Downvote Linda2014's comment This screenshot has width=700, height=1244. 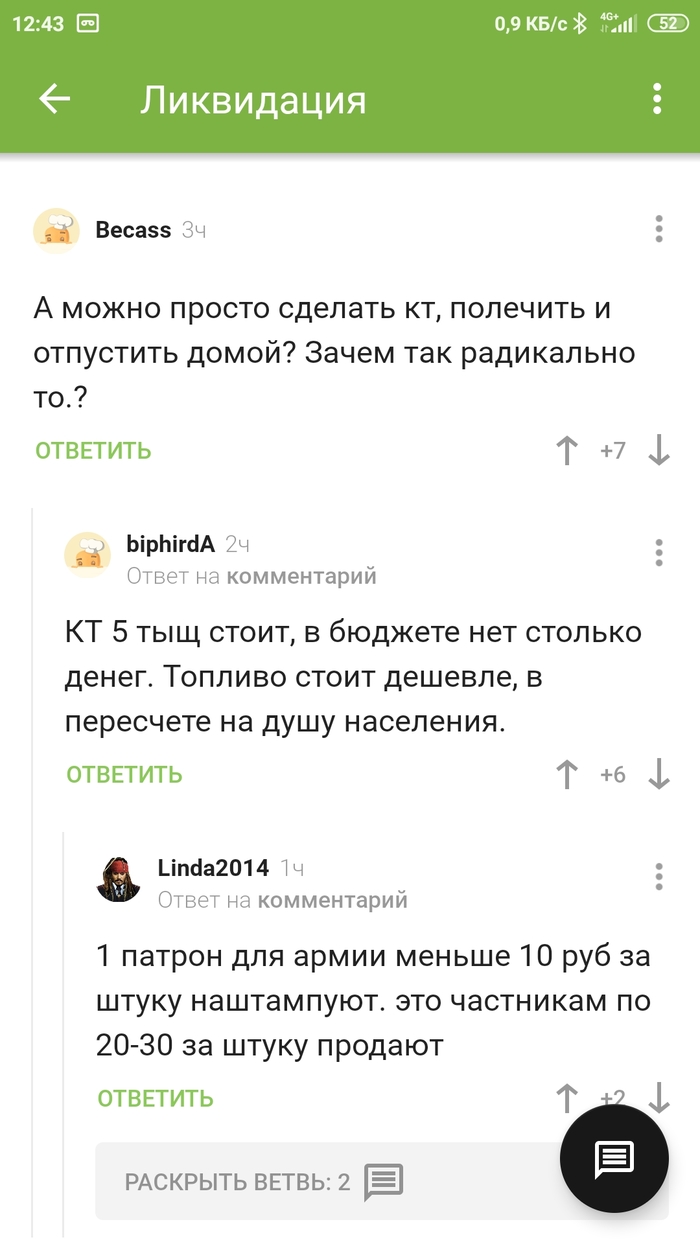tap(659, 1096)
